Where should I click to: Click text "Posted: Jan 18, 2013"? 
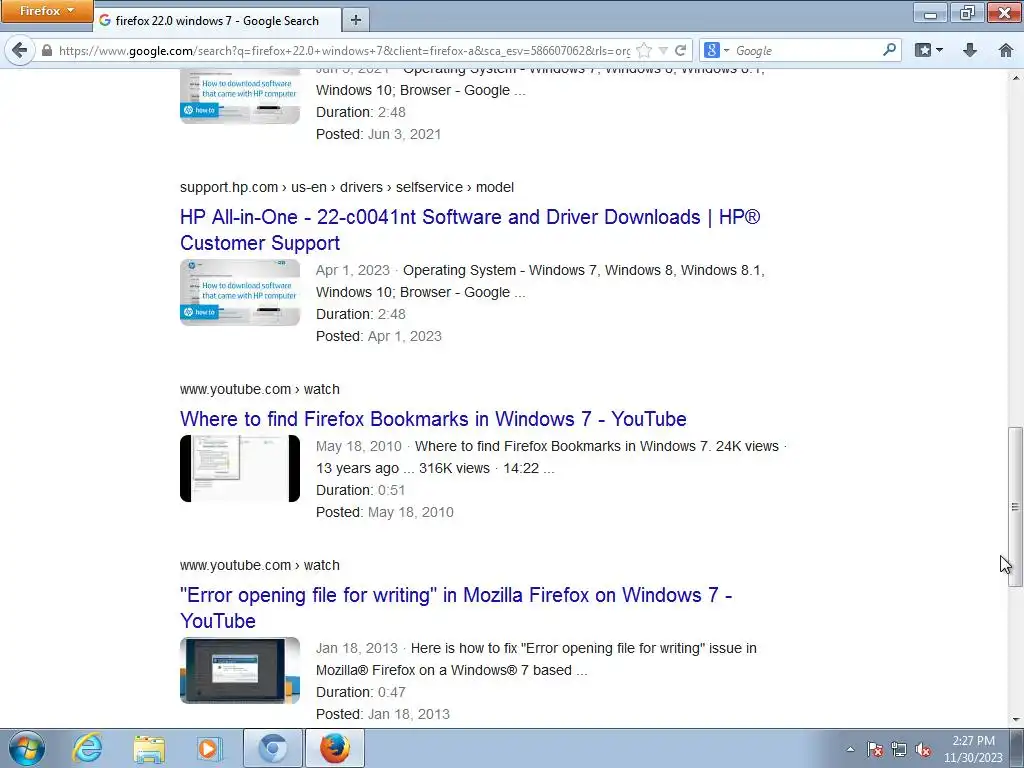click(383, 714)
